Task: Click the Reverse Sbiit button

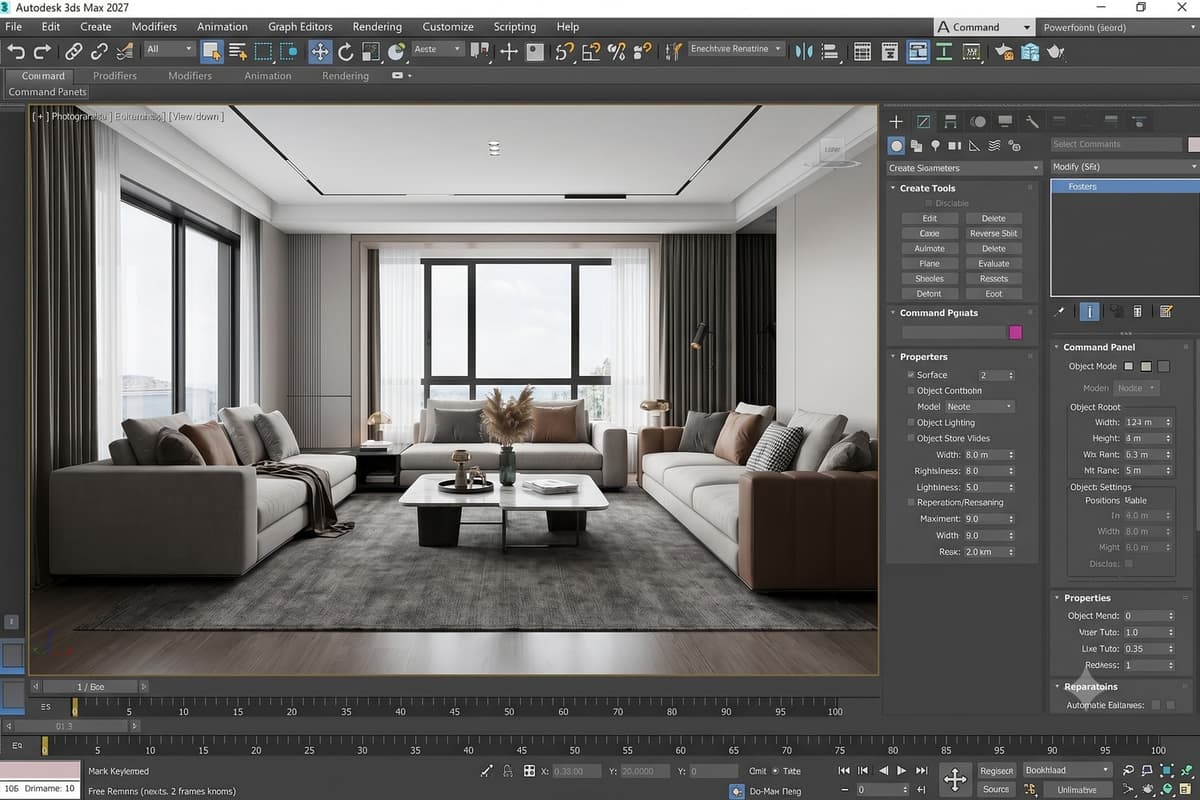Action: tap(993, 233)
